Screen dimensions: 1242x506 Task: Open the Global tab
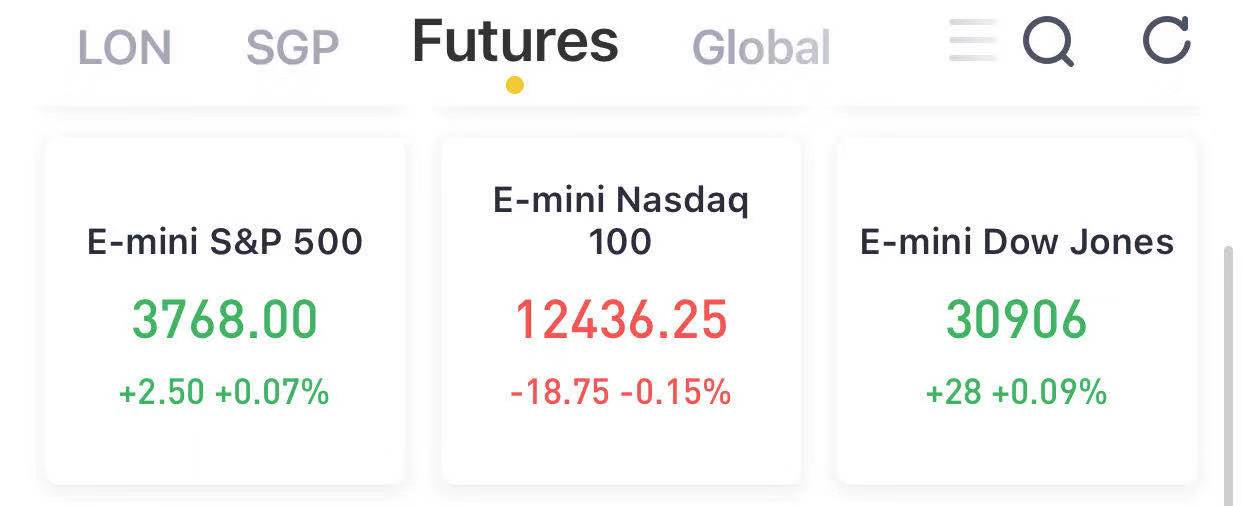point(761,48)
